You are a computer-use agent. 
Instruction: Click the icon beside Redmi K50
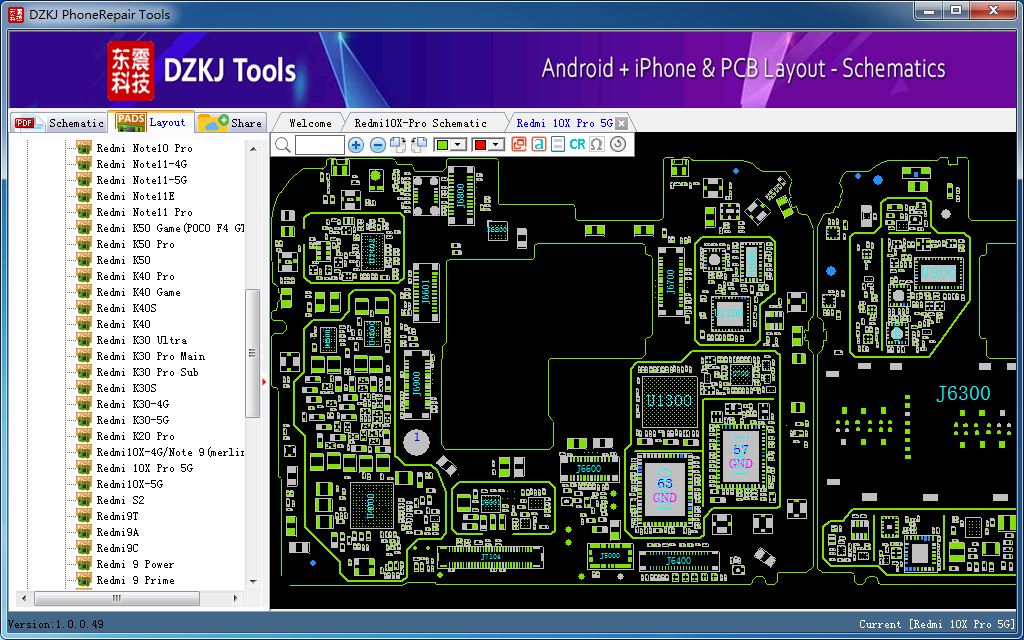point(84,260)
